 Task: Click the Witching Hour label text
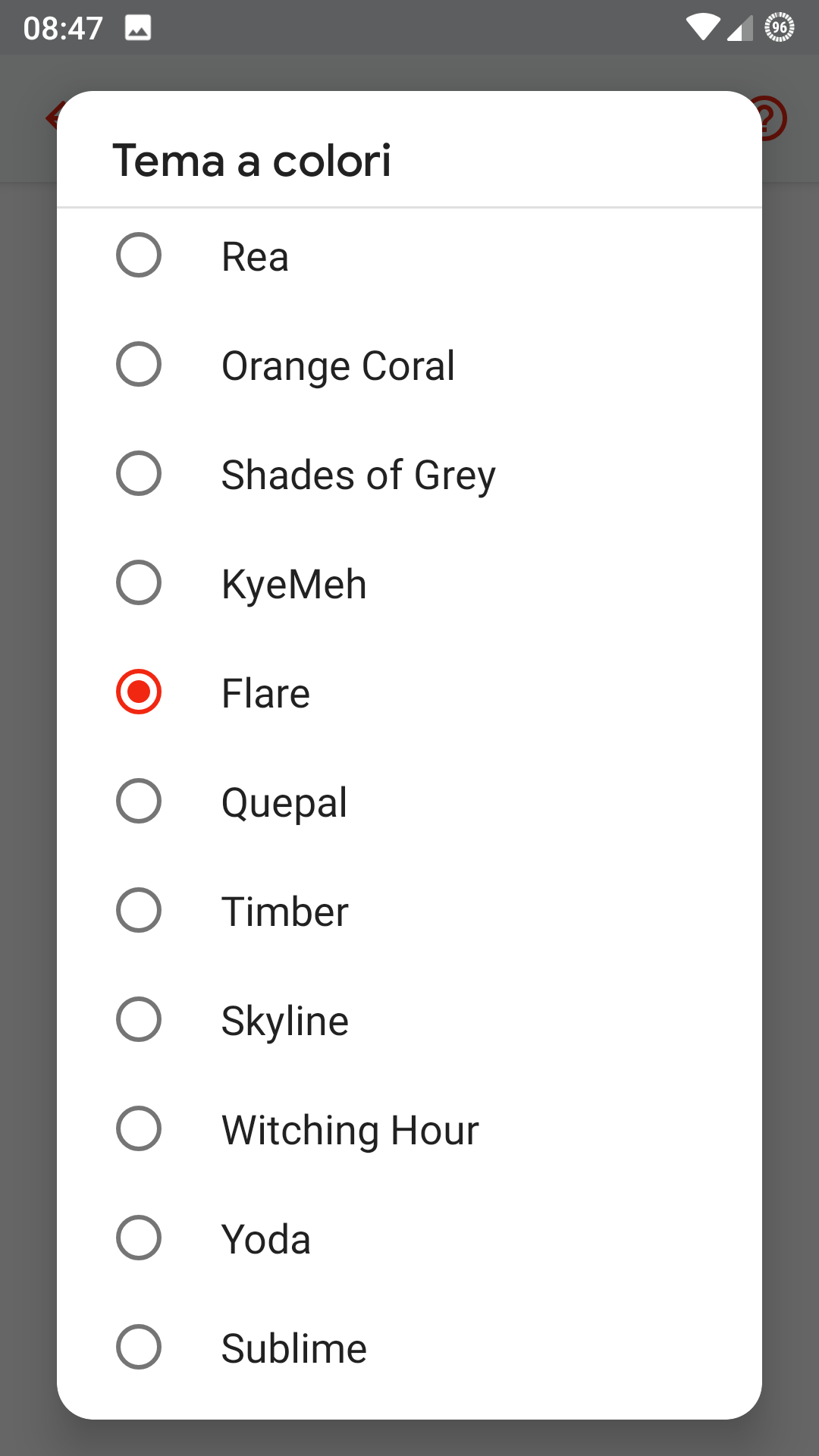350,1131
